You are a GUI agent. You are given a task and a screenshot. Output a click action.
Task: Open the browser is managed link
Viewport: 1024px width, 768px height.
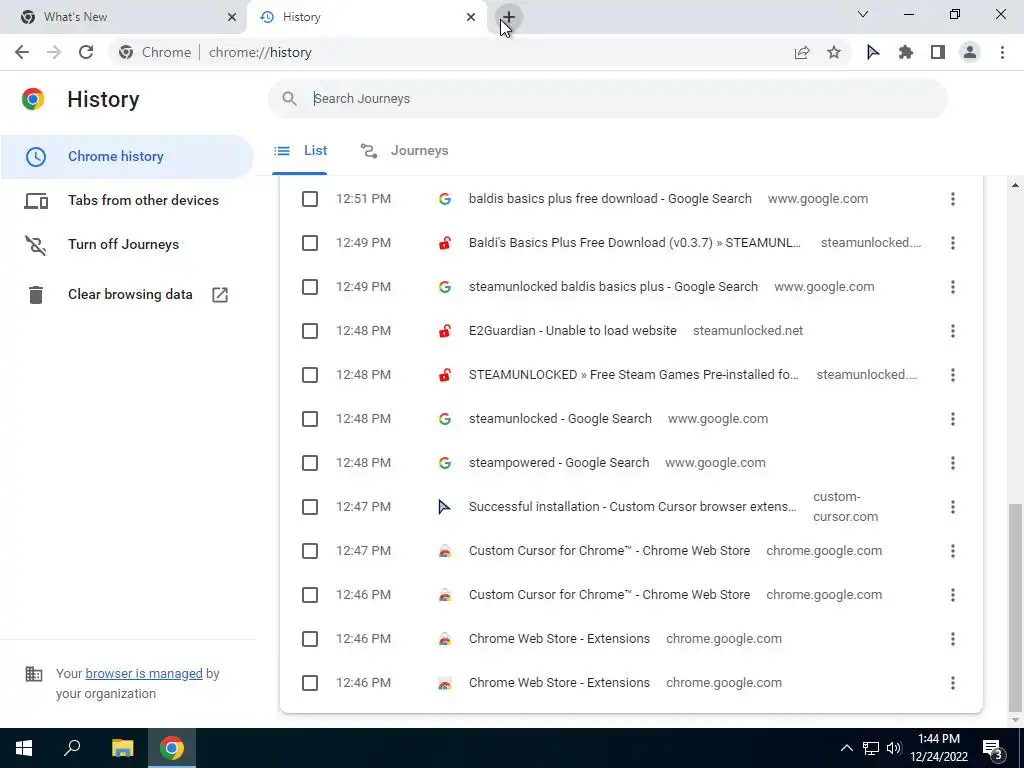[x=144, y=673]
